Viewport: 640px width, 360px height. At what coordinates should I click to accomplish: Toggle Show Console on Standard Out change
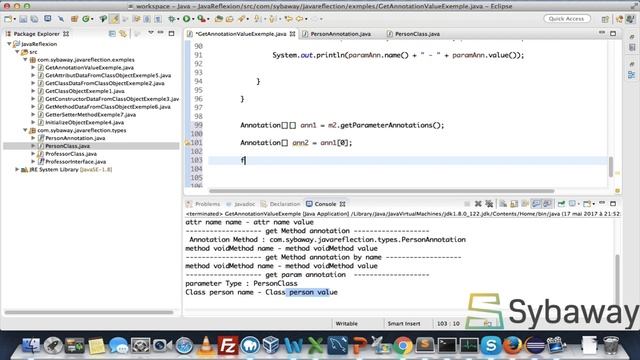[x=536, y=204]
